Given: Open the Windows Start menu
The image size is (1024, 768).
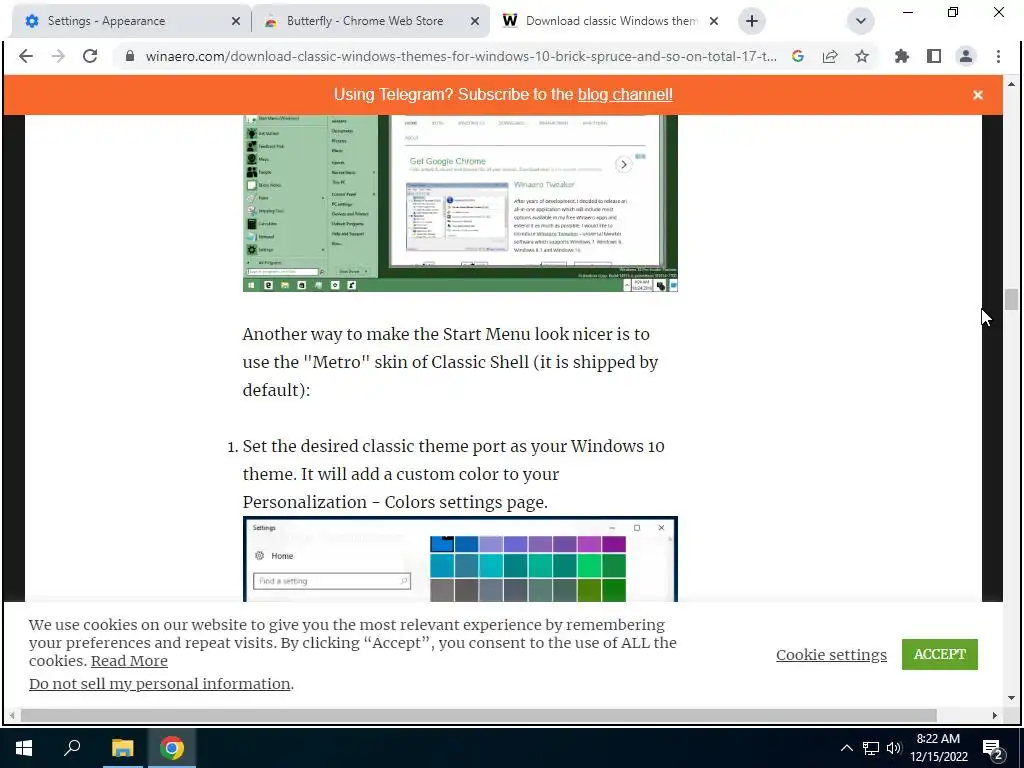Looking at the screenshot, I should click(x=24, y=748).
